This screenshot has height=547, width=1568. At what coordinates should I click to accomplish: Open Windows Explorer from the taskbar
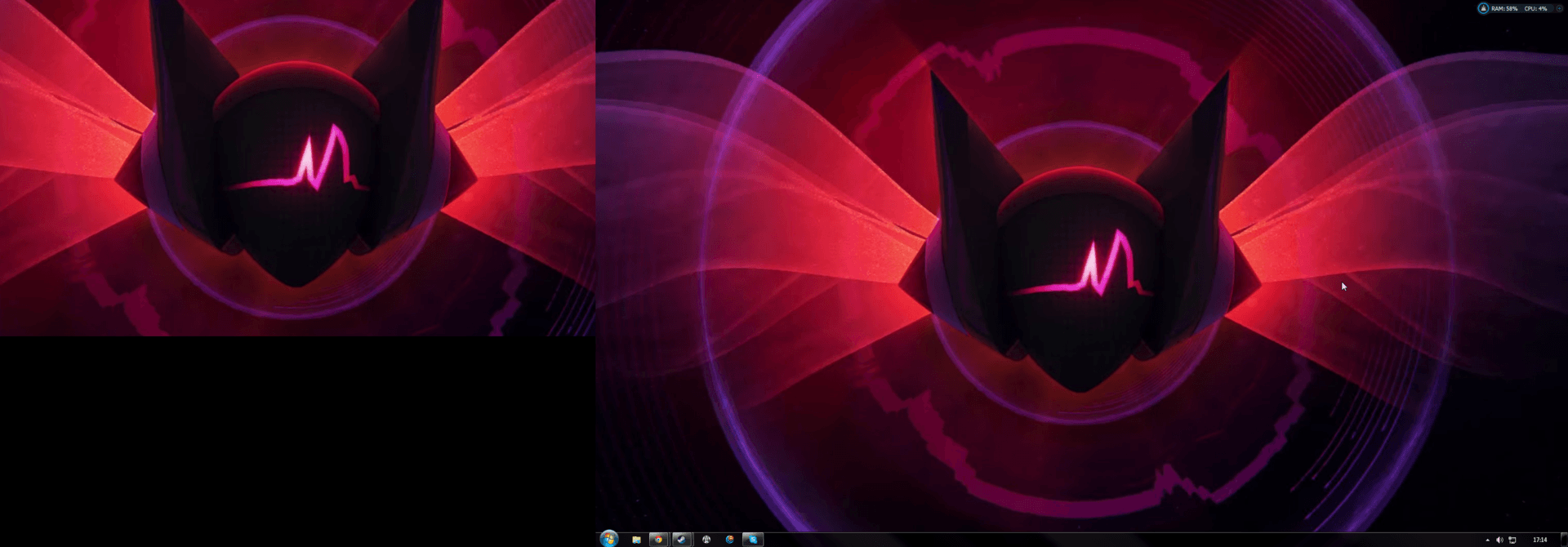tap(636, 540)
